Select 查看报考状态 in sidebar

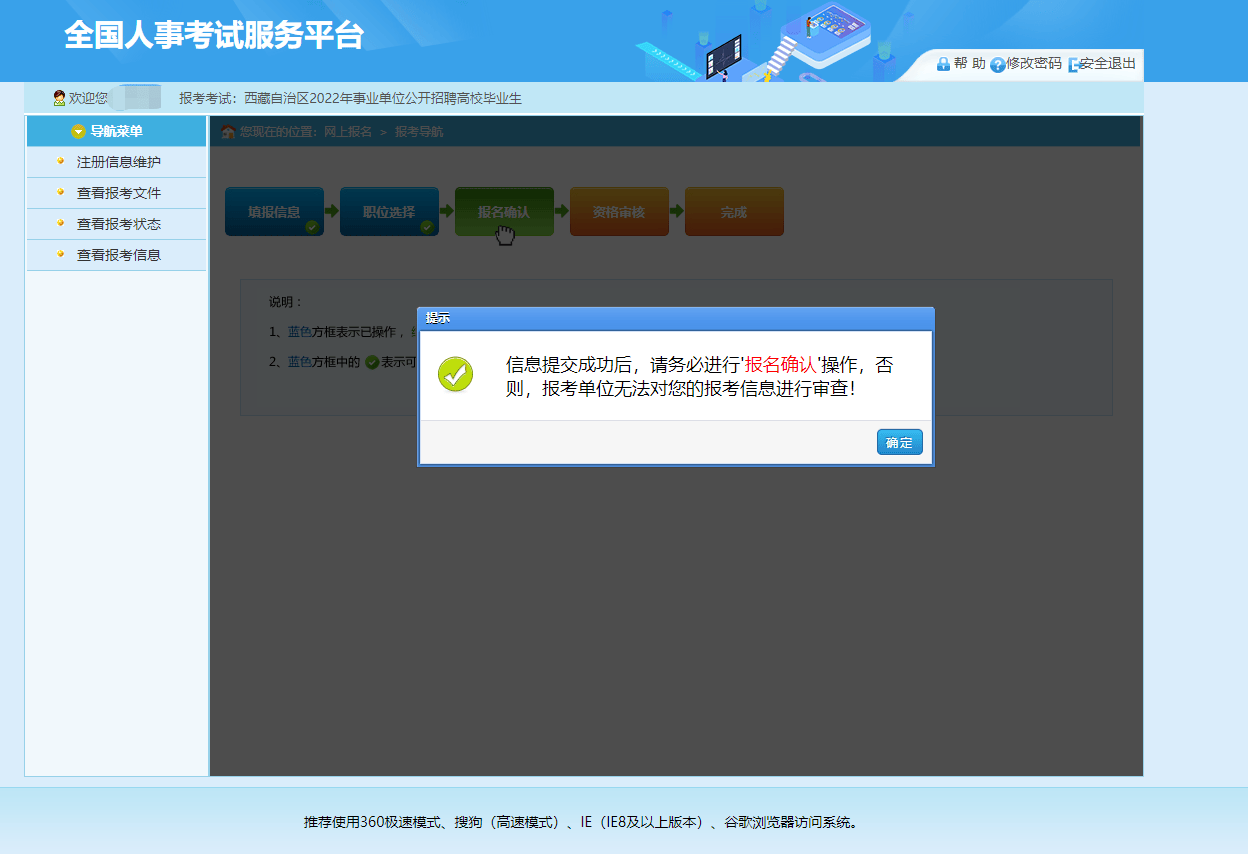coord(118,224)
